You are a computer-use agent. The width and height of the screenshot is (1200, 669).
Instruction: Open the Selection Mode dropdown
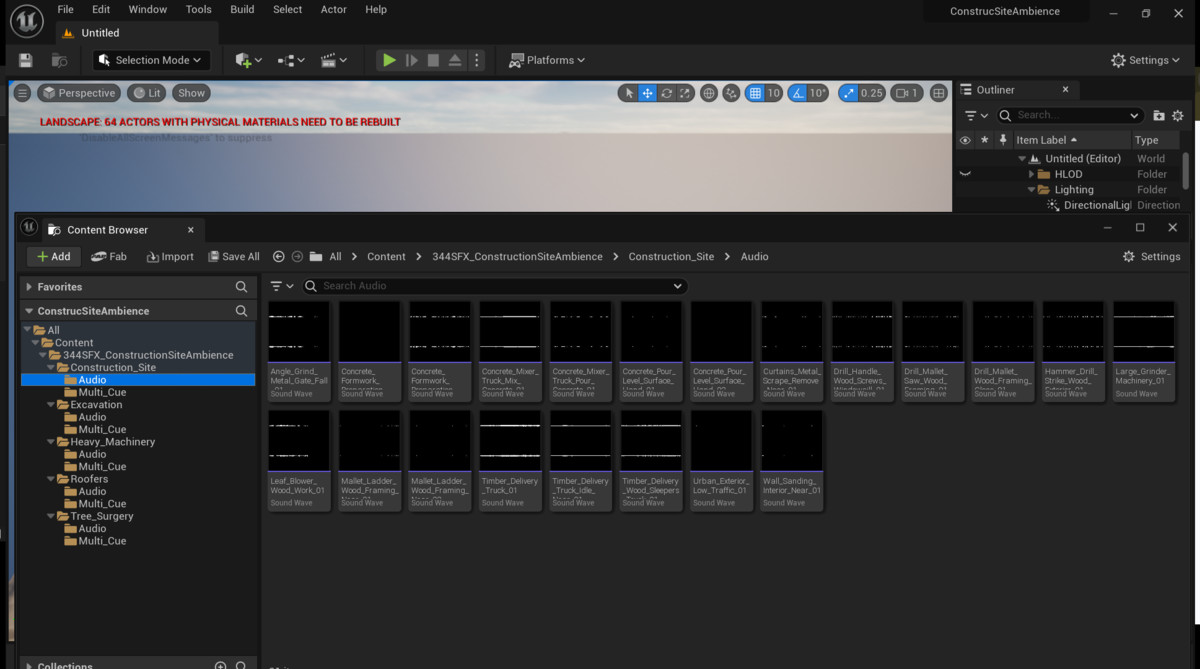152,60
